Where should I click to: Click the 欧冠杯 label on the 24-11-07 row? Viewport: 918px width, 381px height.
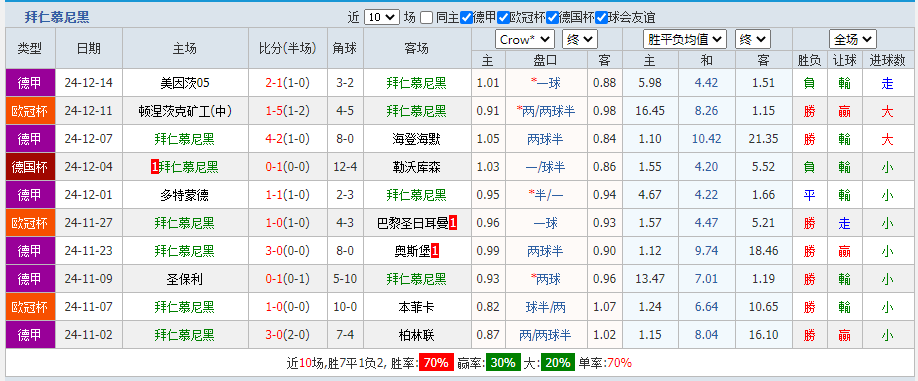pos(30,307)
